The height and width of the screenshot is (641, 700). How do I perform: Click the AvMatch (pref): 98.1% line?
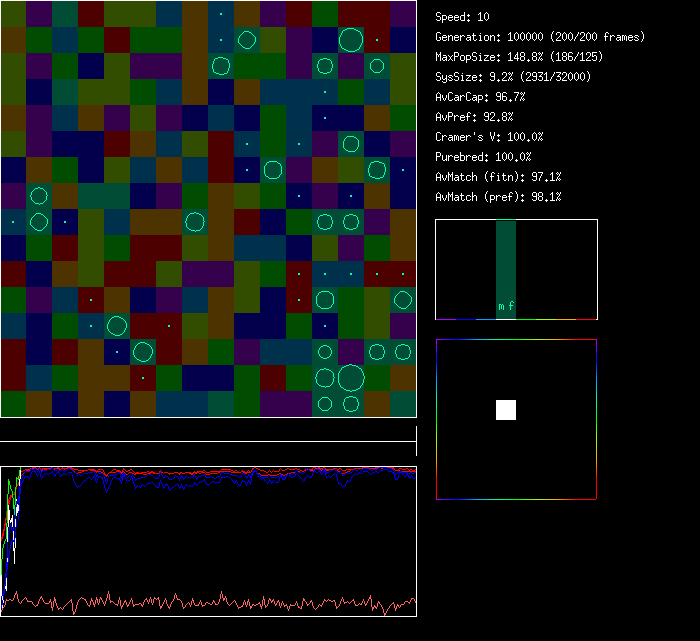coord(498,197)
